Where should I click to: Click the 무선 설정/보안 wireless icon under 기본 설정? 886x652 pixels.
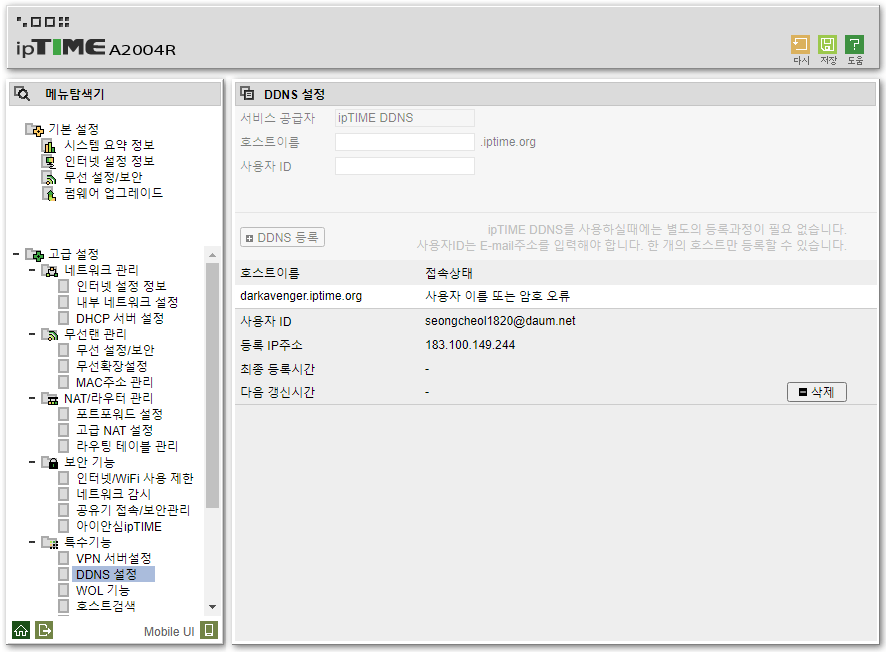click(49, 177)
